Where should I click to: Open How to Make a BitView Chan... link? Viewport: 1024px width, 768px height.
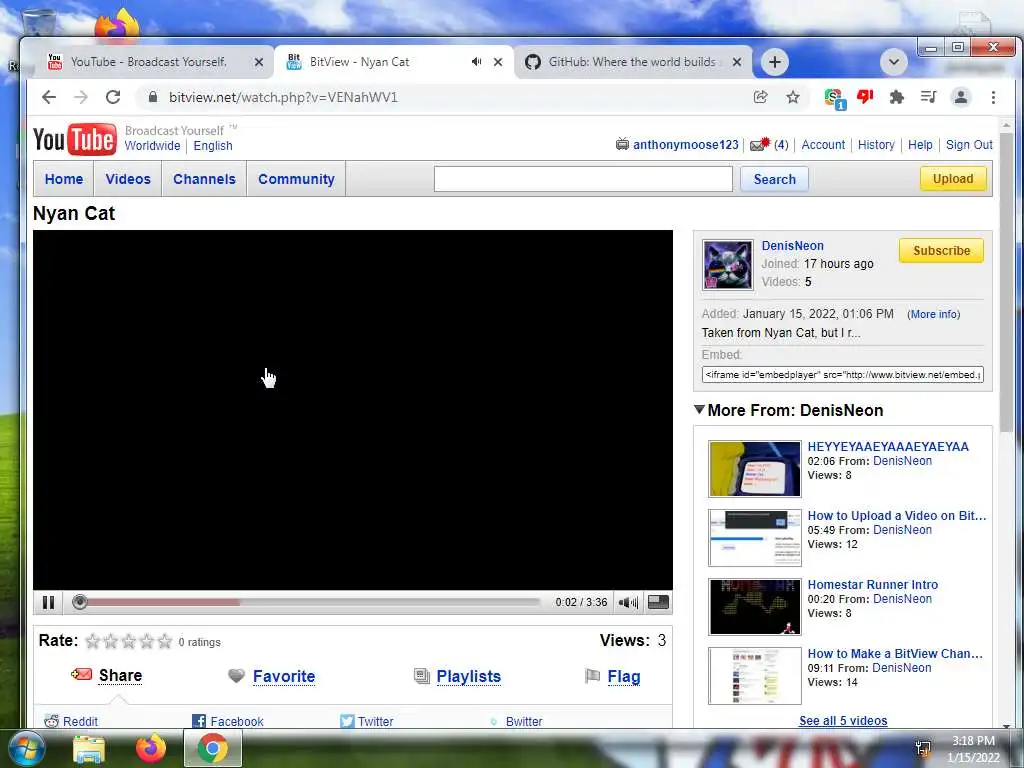[895, 653]
